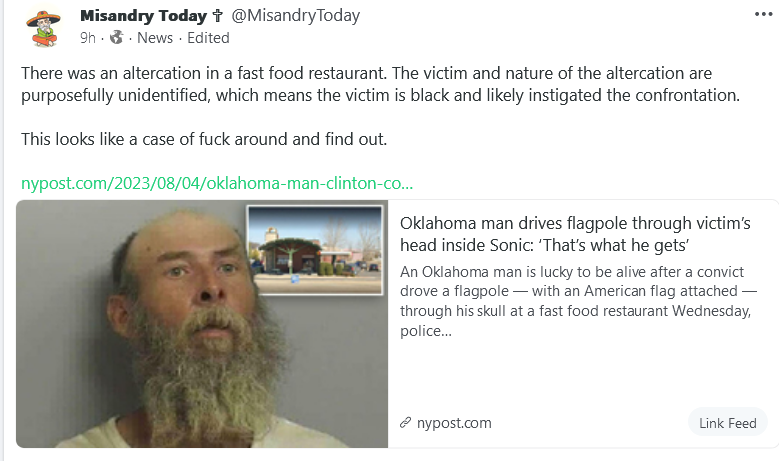Click the article description excerpt text
Image resolution: width=783 pixels, height=463 pixels.
[578, 301]
